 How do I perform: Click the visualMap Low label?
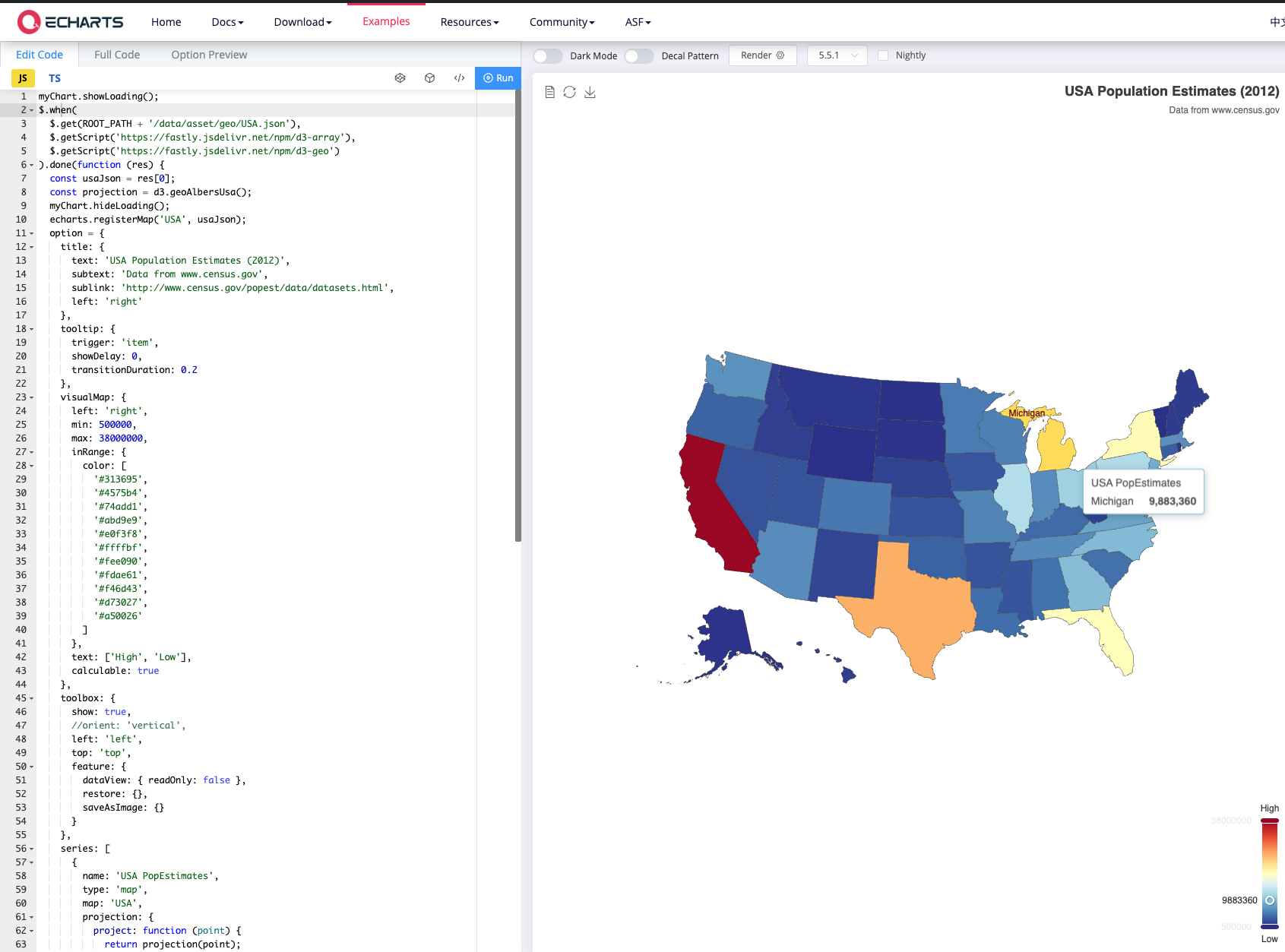tap(1269, 939)
